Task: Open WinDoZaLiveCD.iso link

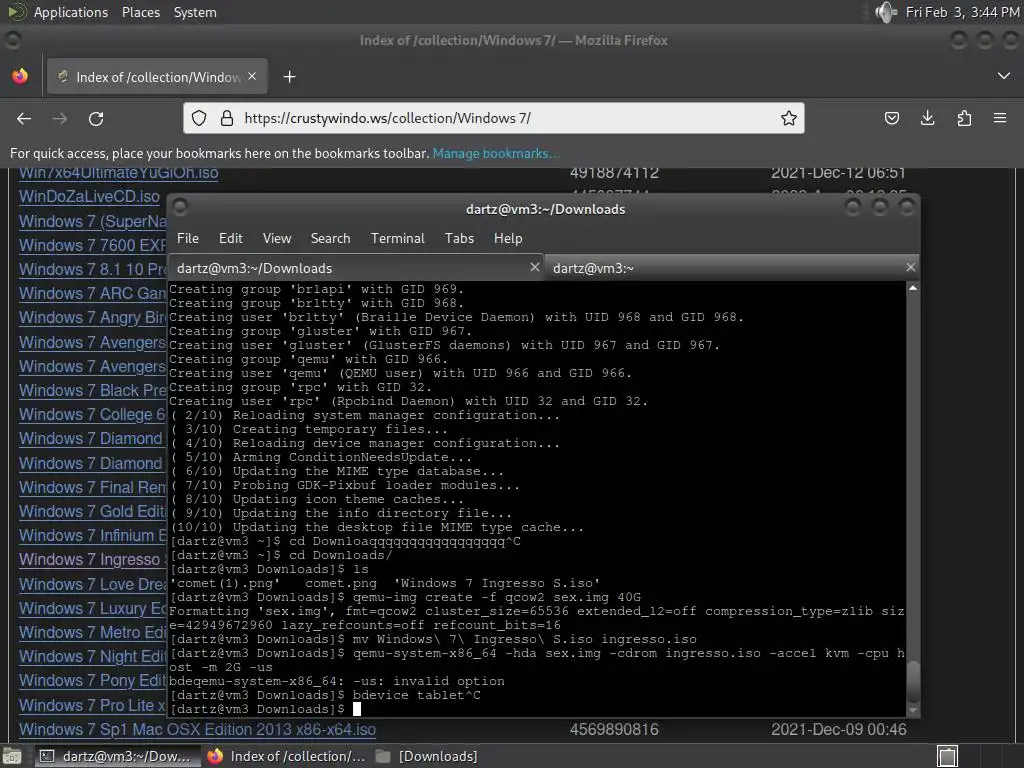Action: point(89,197)
